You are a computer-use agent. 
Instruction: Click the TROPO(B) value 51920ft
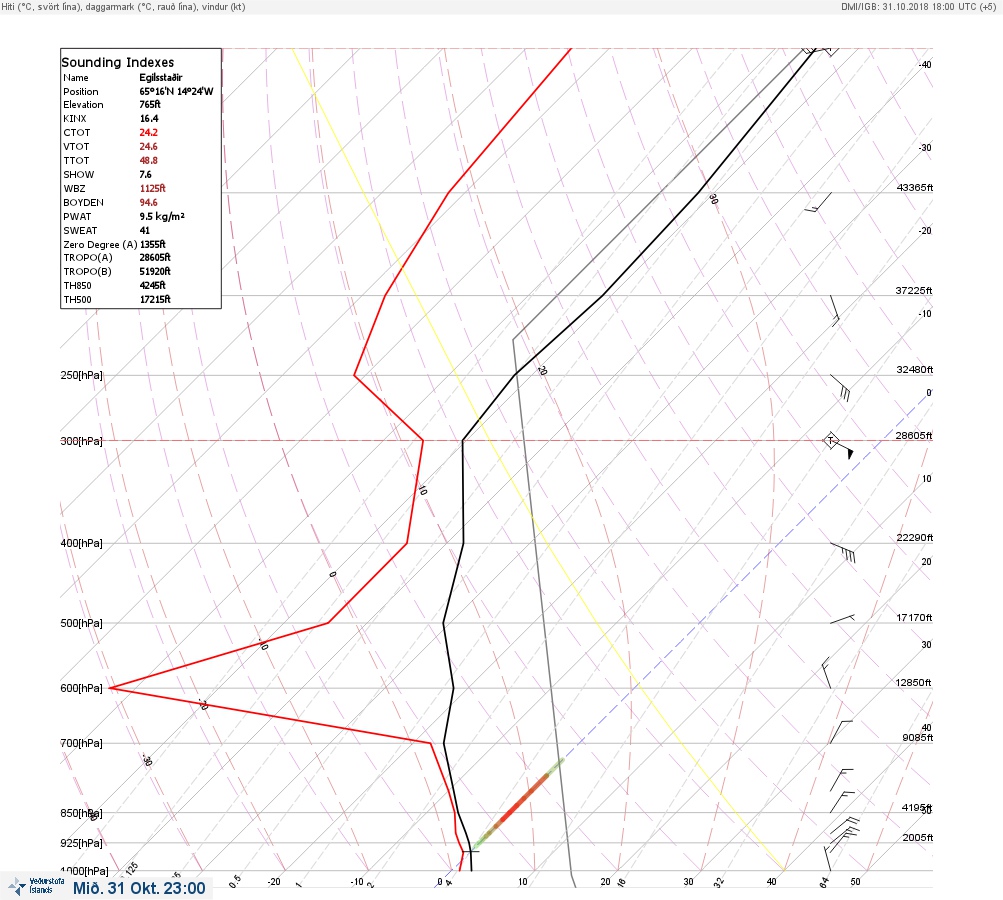(155, 271)
